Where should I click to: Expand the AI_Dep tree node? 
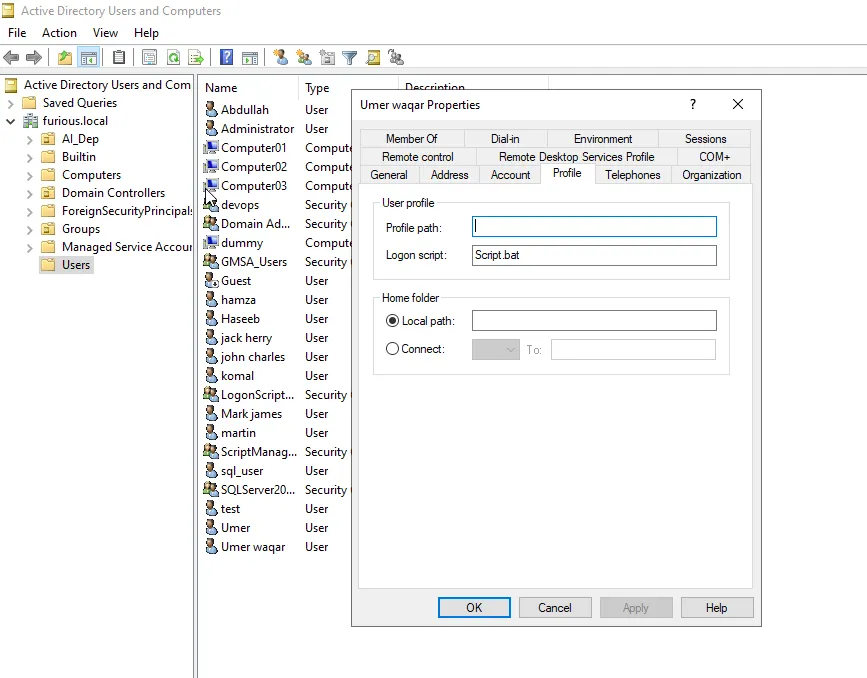(x=29, y=139)
